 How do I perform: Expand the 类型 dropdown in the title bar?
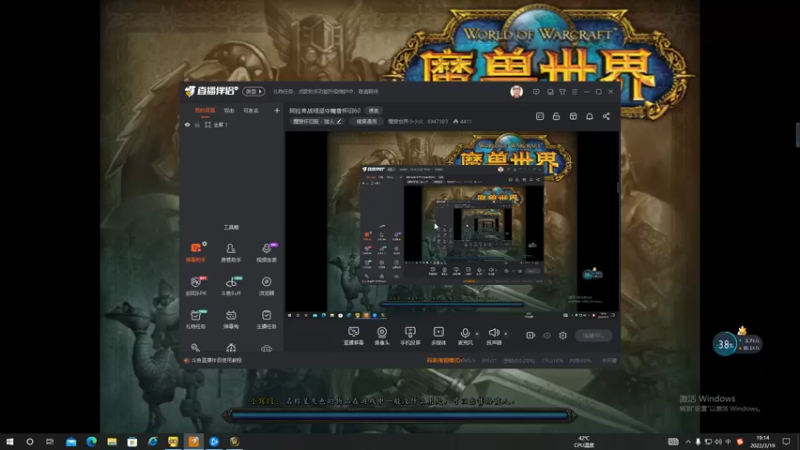[253, 91]
